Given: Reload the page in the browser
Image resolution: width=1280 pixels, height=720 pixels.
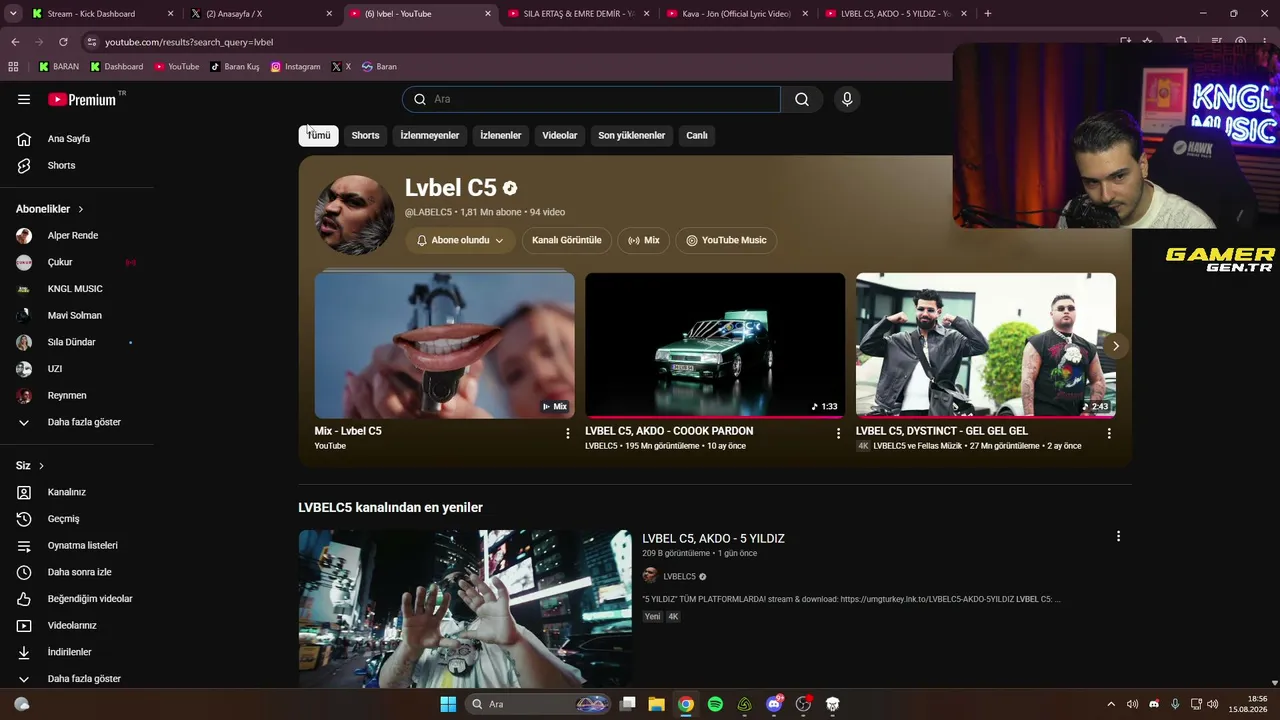Looking at the screenshot, I should (63, 42).
